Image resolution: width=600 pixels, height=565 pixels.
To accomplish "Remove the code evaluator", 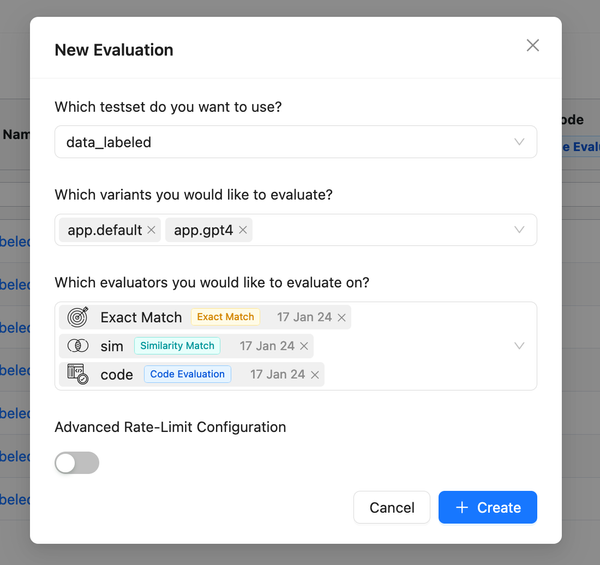I will (315, 375).
